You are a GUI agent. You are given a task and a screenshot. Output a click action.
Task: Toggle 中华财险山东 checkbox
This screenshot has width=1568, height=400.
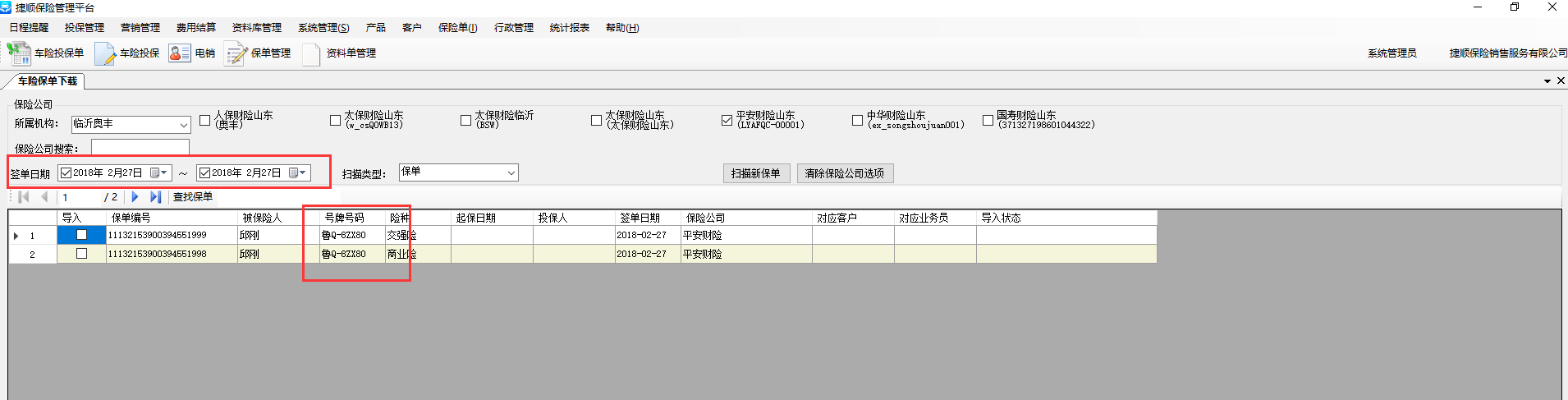pyautogui.click(x=857, y=121)
